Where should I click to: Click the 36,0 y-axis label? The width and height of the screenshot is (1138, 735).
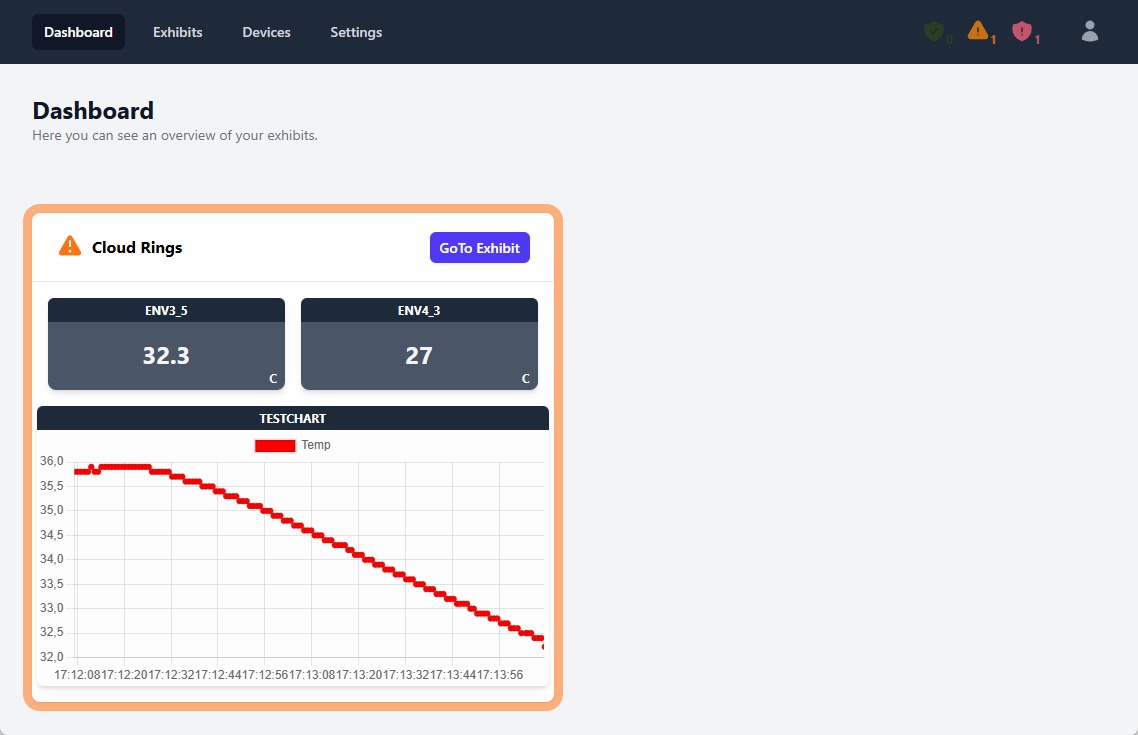point(52,461)
